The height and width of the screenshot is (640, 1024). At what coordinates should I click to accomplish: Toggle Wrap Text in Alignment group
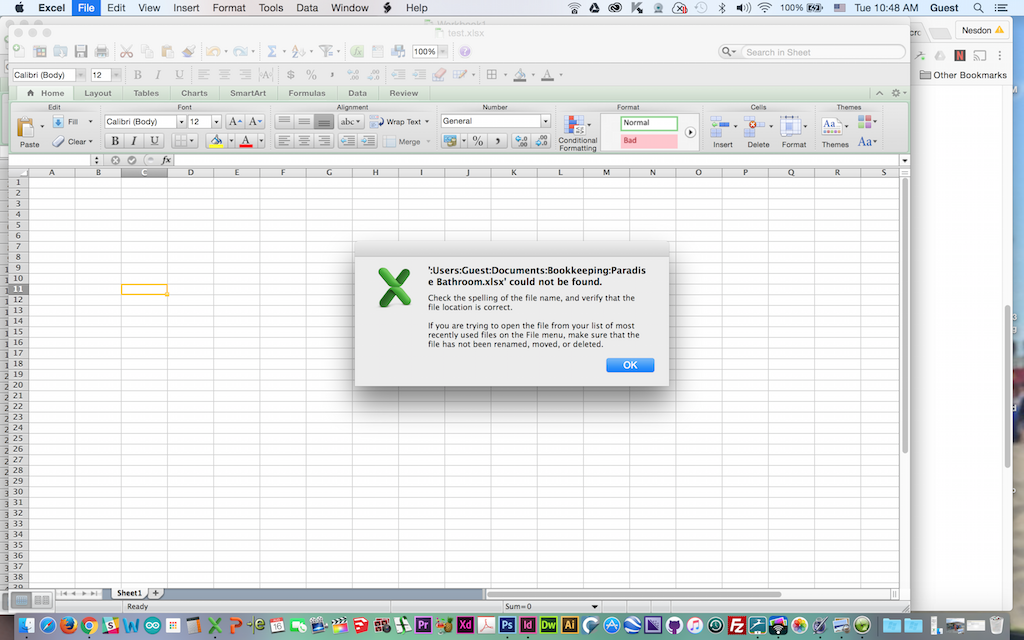coord(400,122)
